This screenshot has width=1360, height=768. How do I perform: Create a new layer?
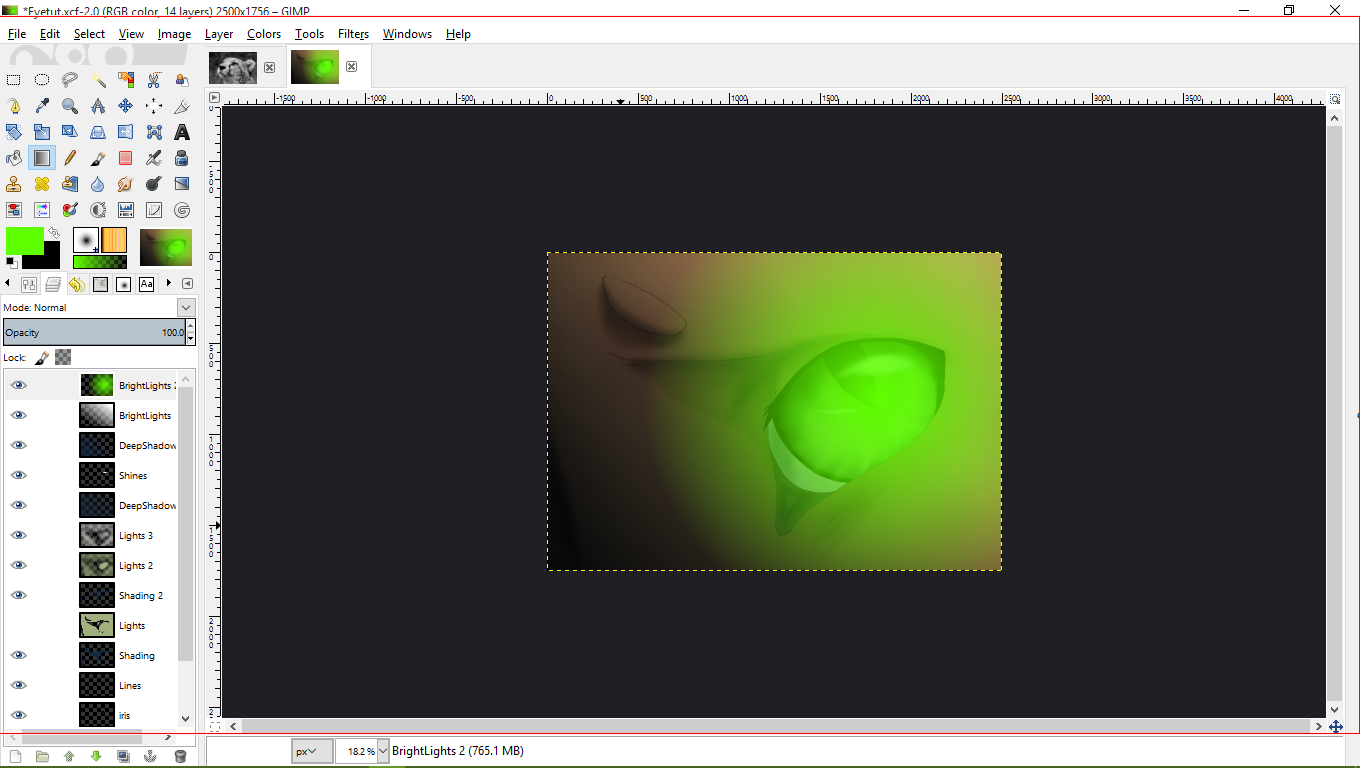coord(15,756)
